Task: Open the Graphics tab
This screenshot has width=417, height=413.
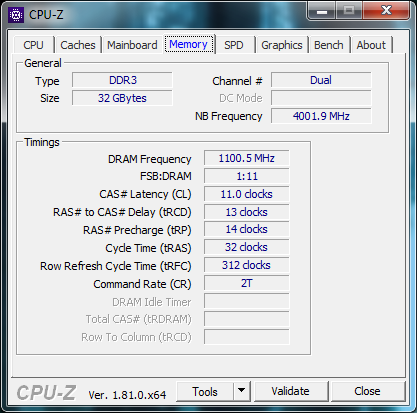Action: pos(282,45)
